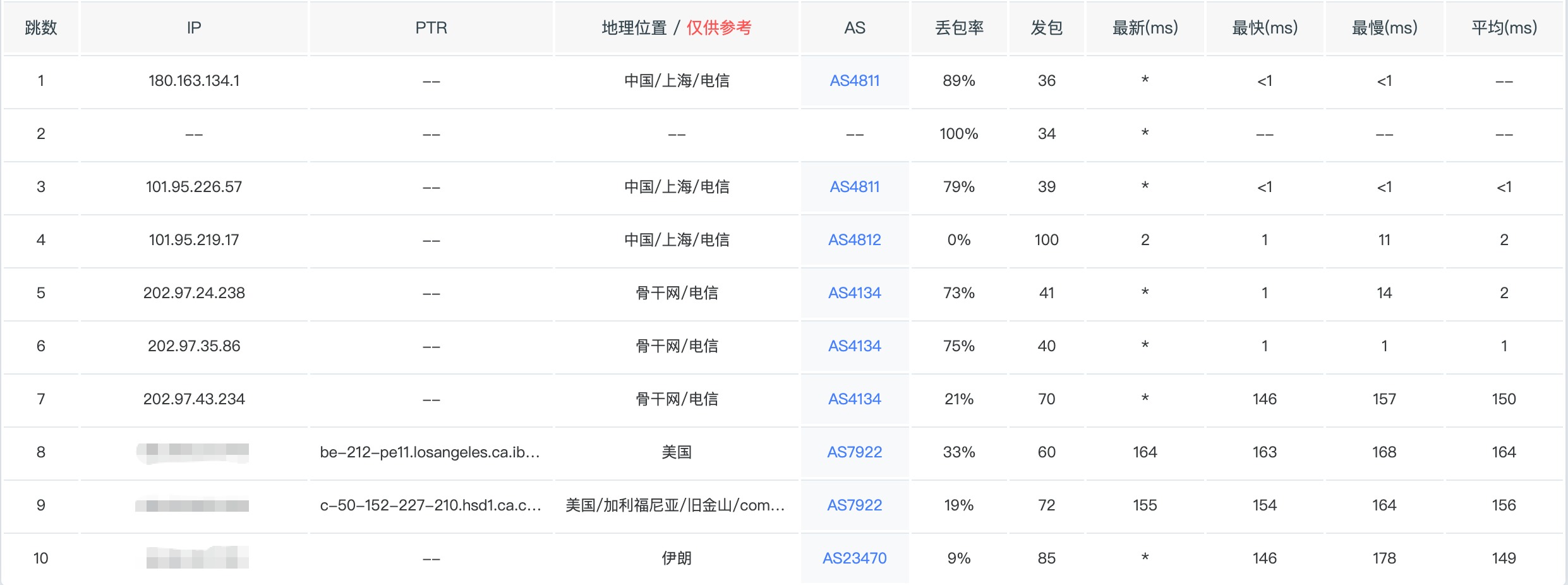This screenshot has height=585, width=1568.
Task: Click the red 仅供参考 text in header
Action: [719, 28]
